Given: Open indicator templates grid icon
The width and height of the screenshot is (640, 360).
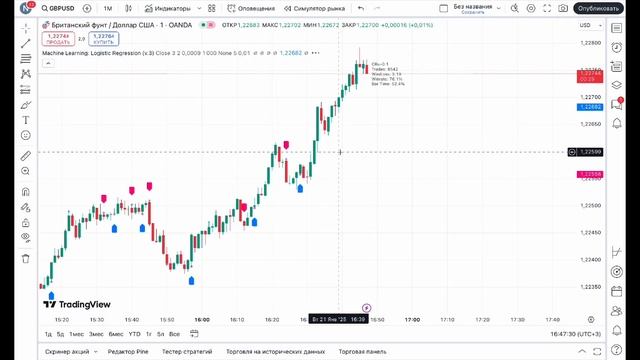Looking at the screenshot, I should pyautogui.click(x=211, y=8).
